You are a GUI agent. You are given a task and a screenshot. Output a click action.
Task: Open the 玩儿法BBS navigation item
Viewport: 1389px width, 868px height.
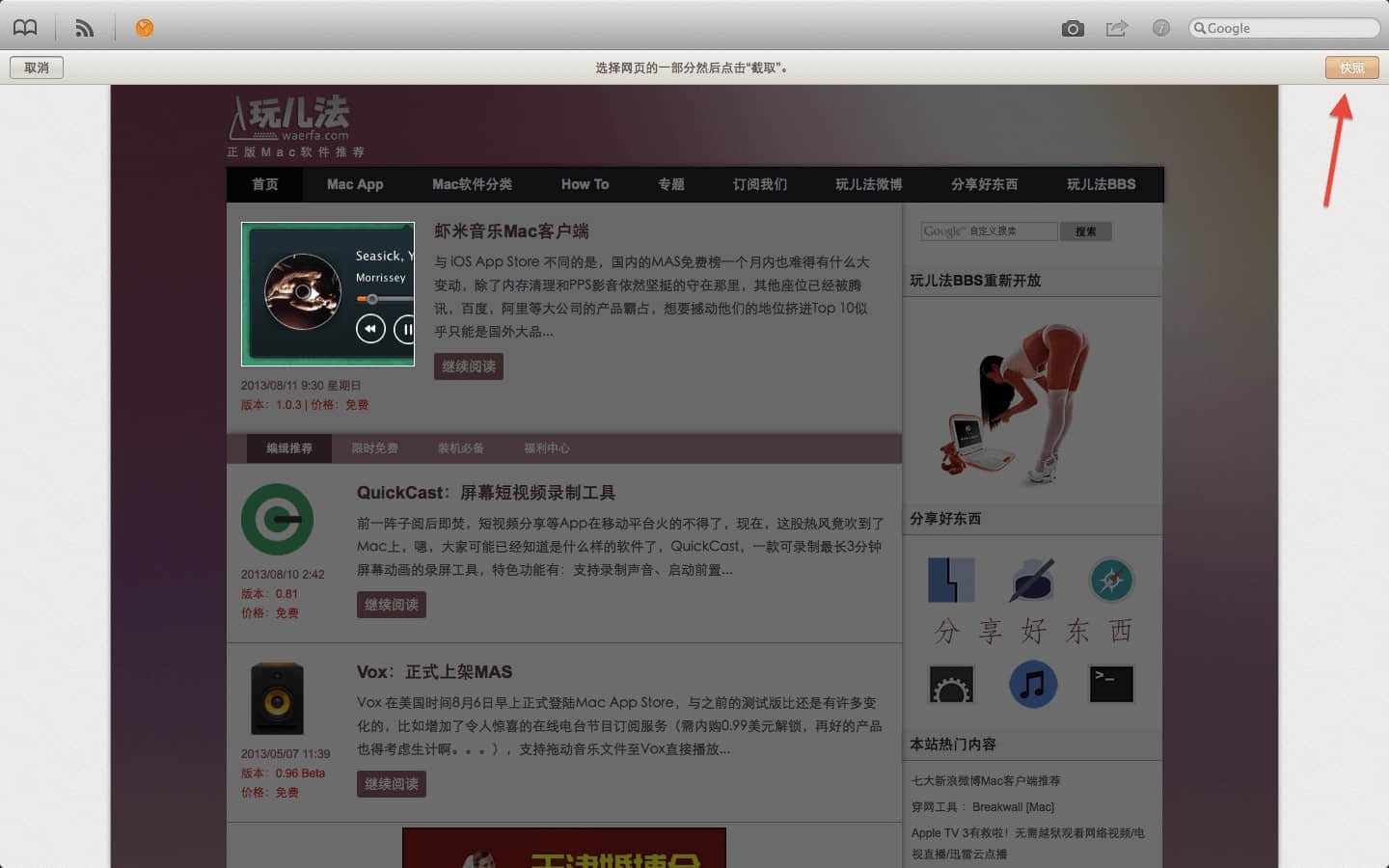(1101, 184)
